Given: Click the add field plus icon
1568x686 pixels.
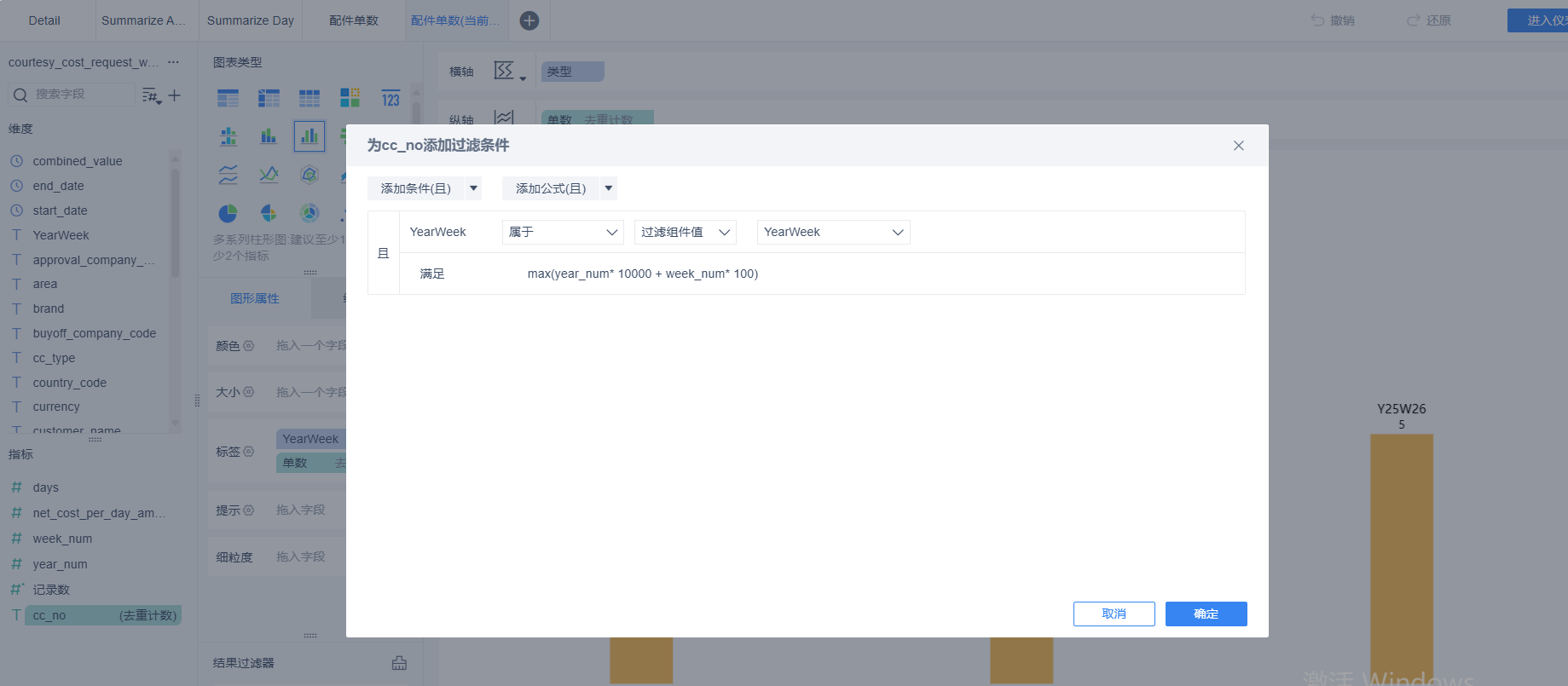Looking at the screenshot, I should [x=175, y=95].
